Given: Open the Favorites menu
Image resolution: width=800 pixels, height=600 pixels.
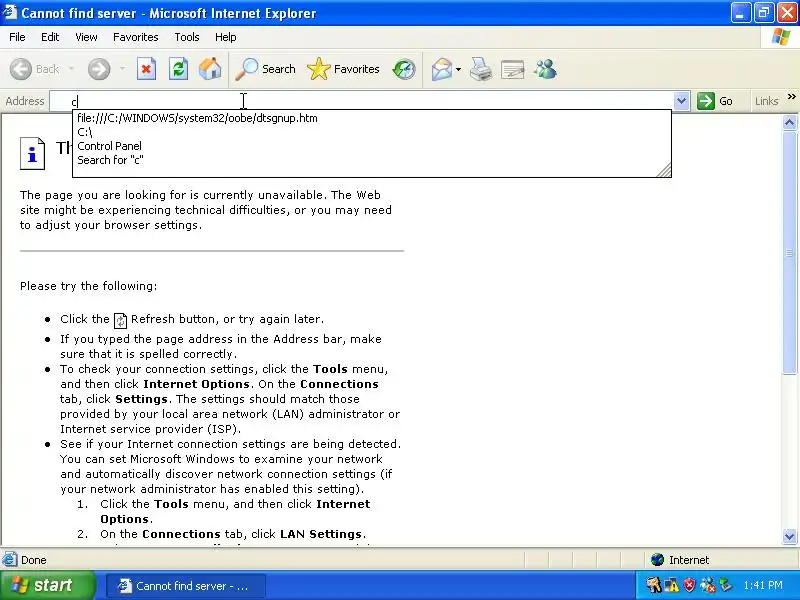Looking at the screenshot, I should (136, 37).
